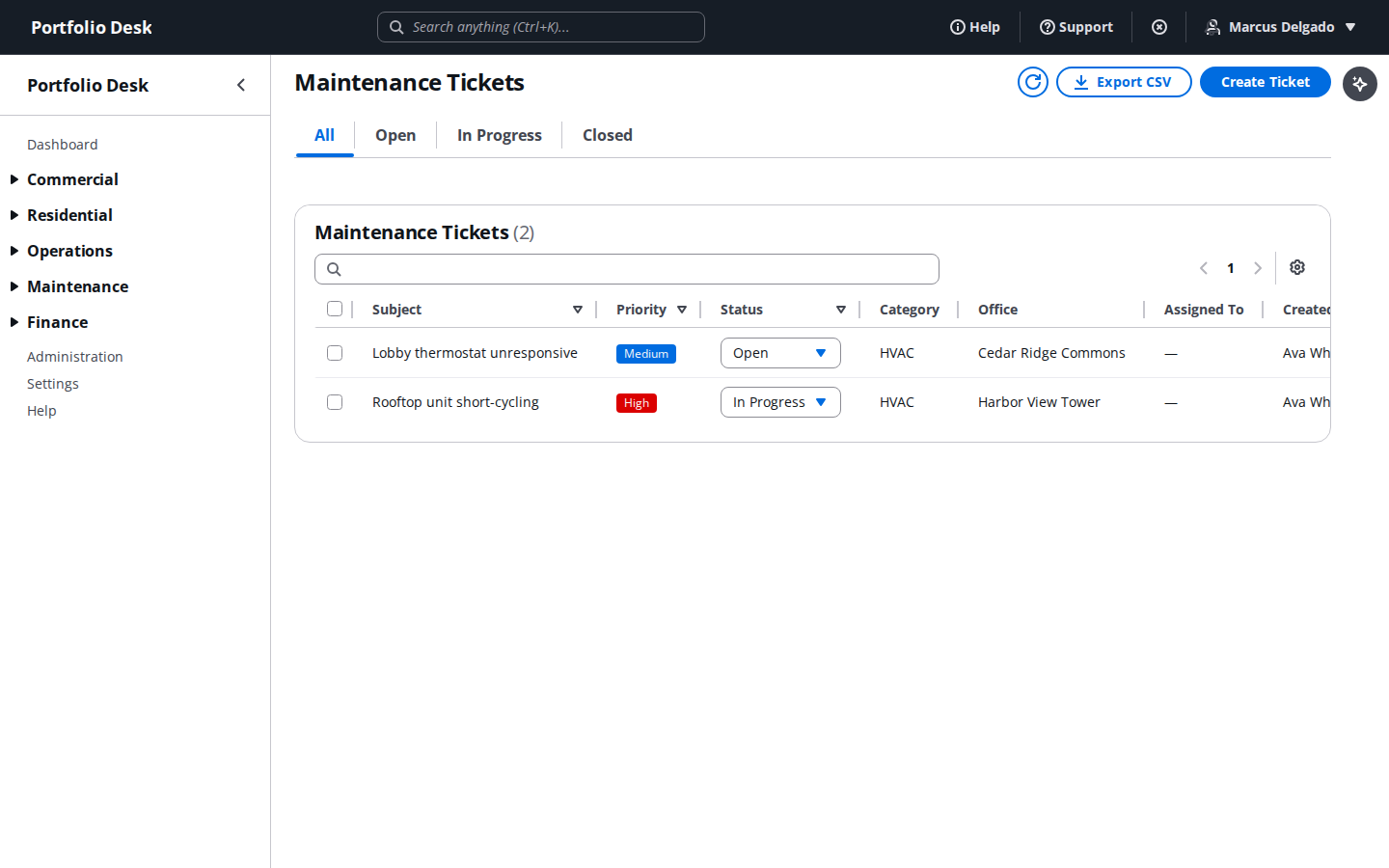Switch to the Open tab
Screen dimensions: 1389x868
coord(395,135)
